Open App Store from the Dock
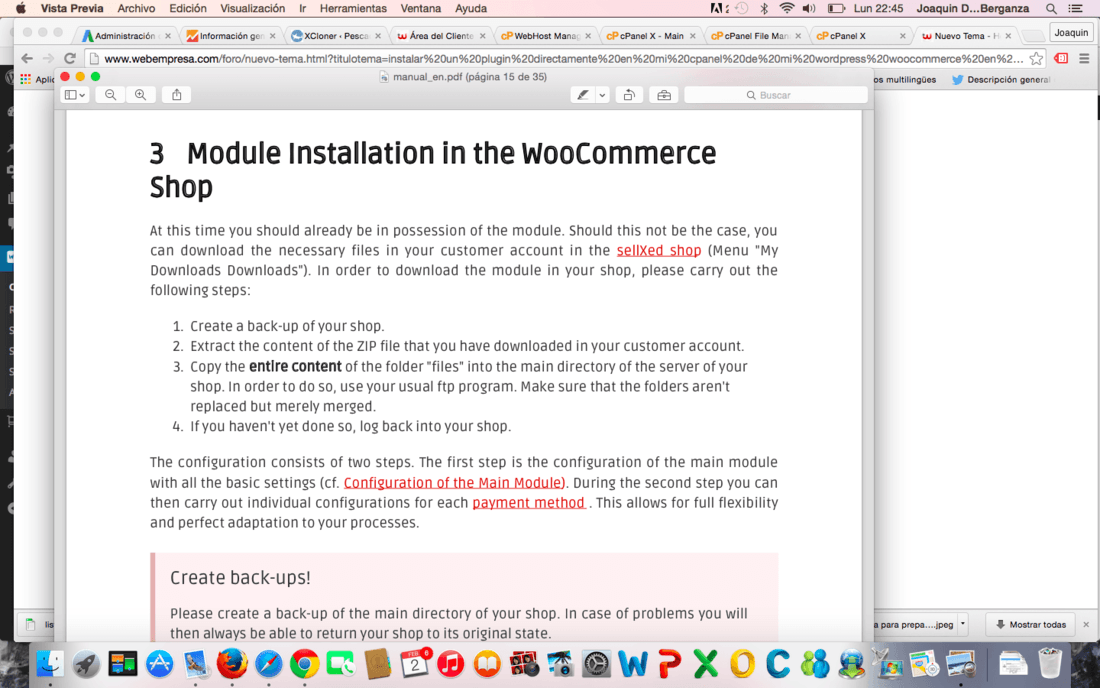The height and width of the screenshot is (688, 1100). pos(159,663)
